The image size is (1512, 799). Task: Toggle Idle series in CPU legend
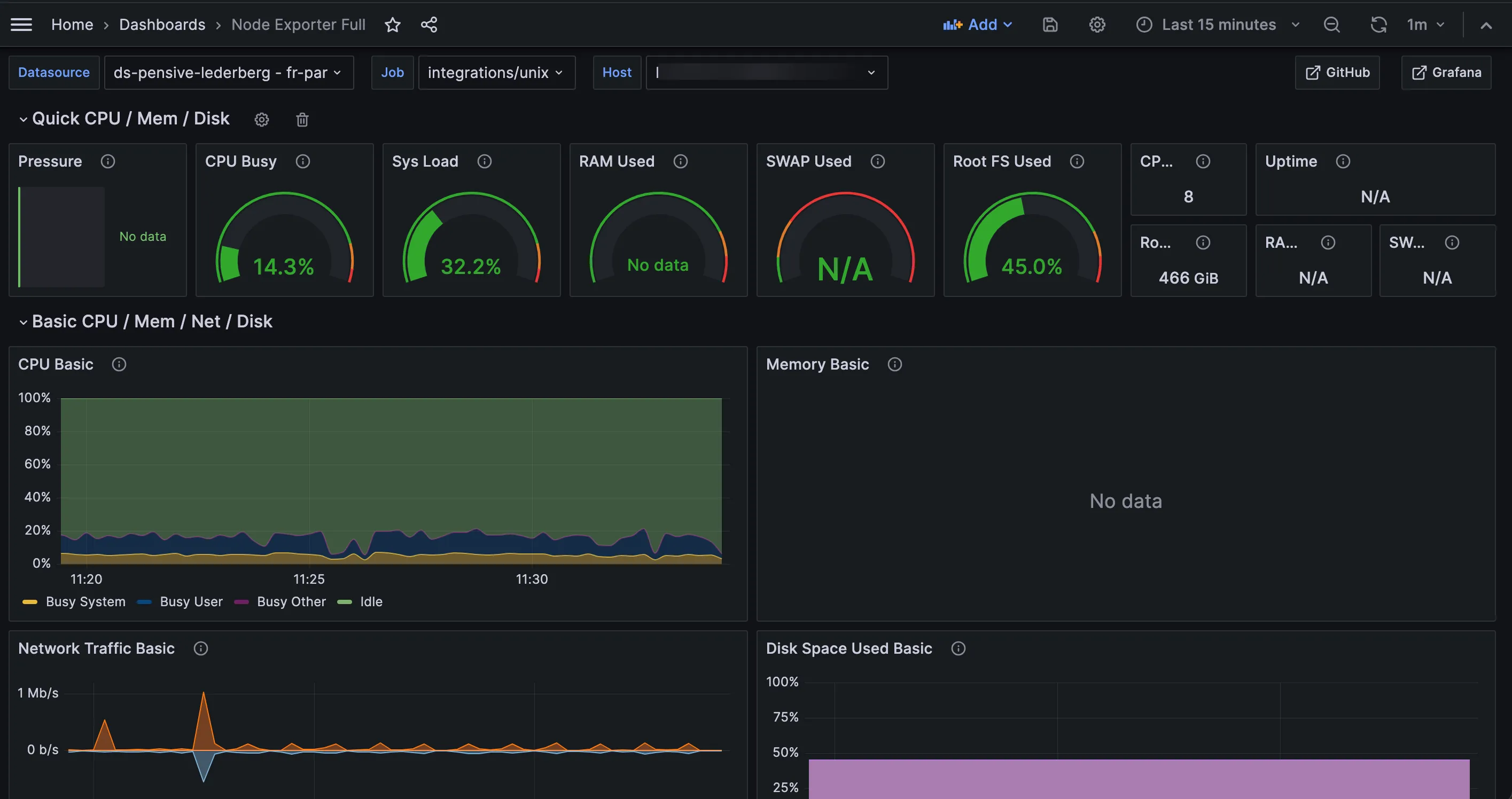(x=371, y=602)
